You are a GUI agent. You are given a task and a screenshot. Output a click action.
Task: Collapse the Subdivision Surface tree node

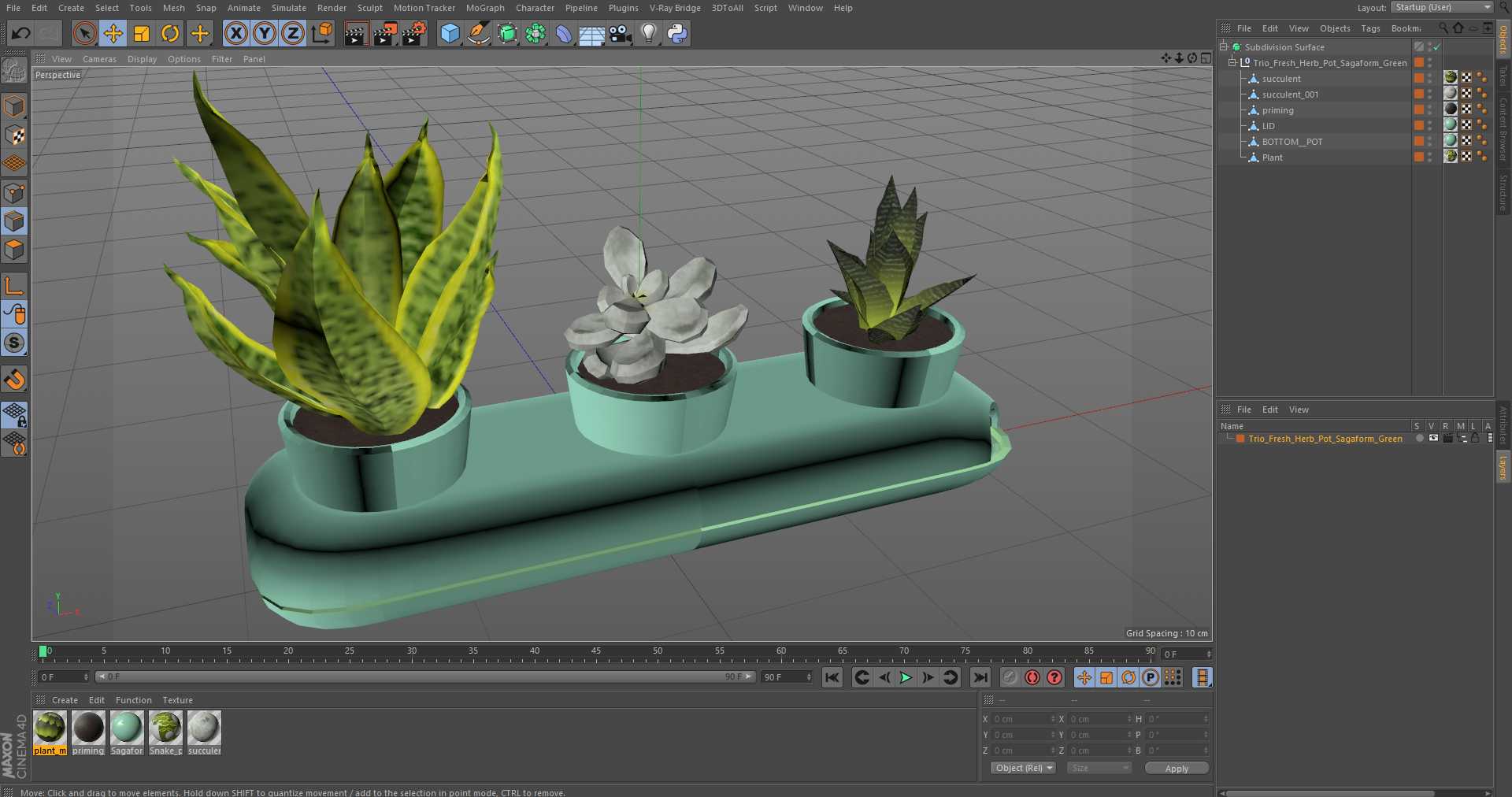tap(1224, 47)
